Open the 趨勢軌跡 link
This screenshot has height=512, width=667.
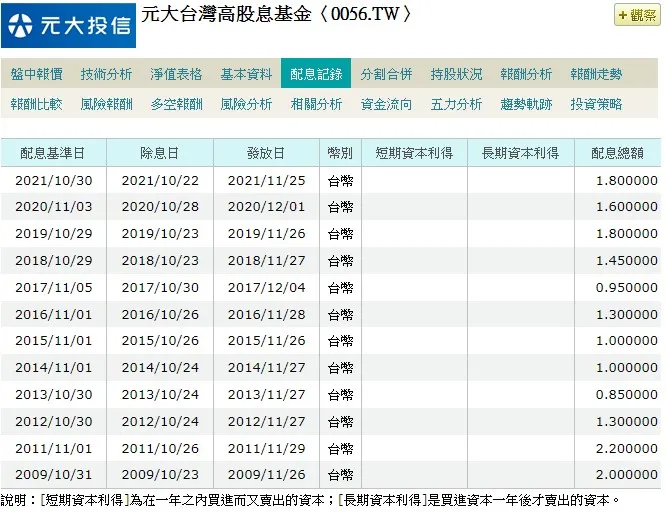coord(526,104)
